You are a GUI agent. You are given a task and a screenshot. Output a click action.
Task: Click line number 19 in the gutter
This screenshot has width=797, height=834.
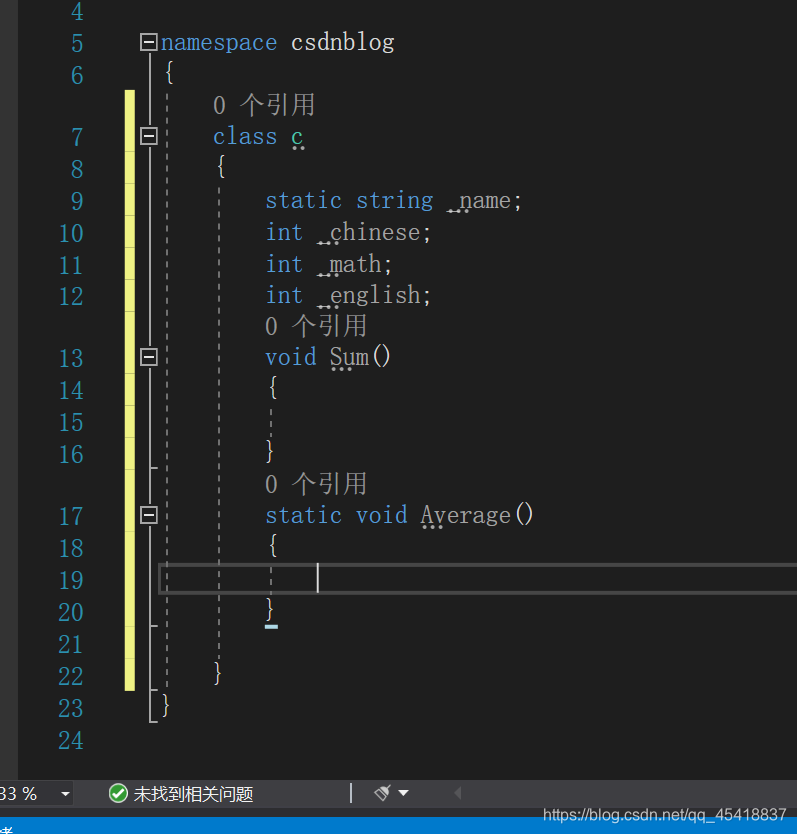(71, 580)
